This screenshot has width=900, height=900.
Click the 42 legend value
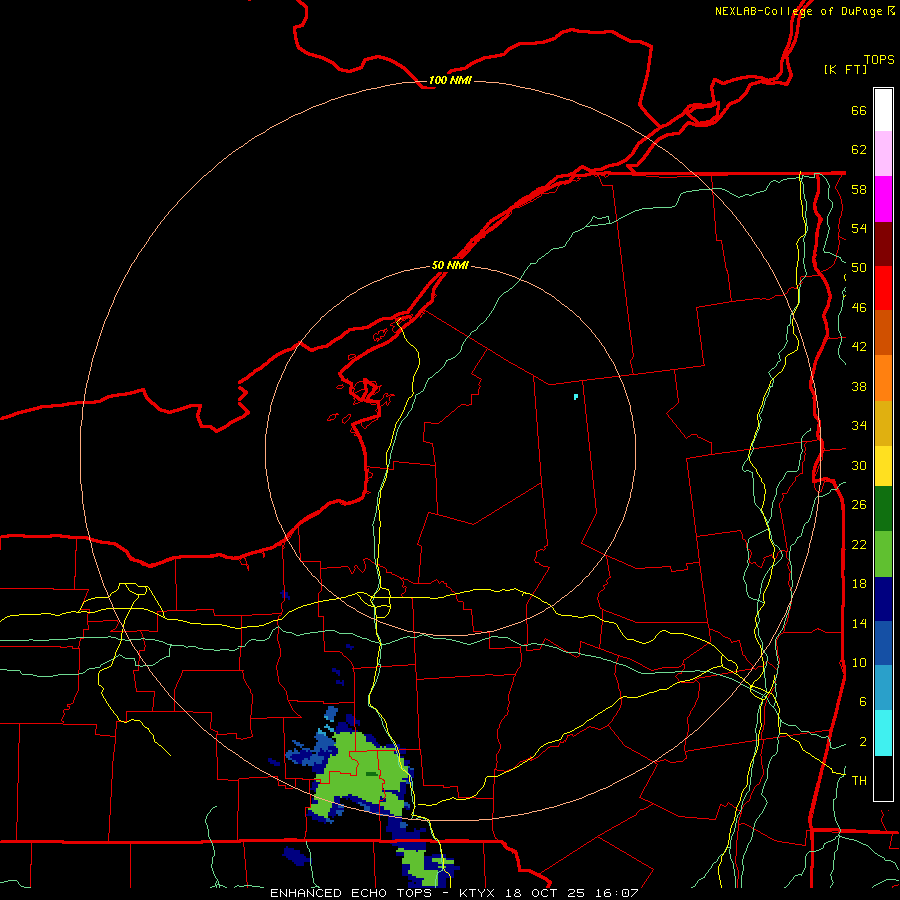859,347
